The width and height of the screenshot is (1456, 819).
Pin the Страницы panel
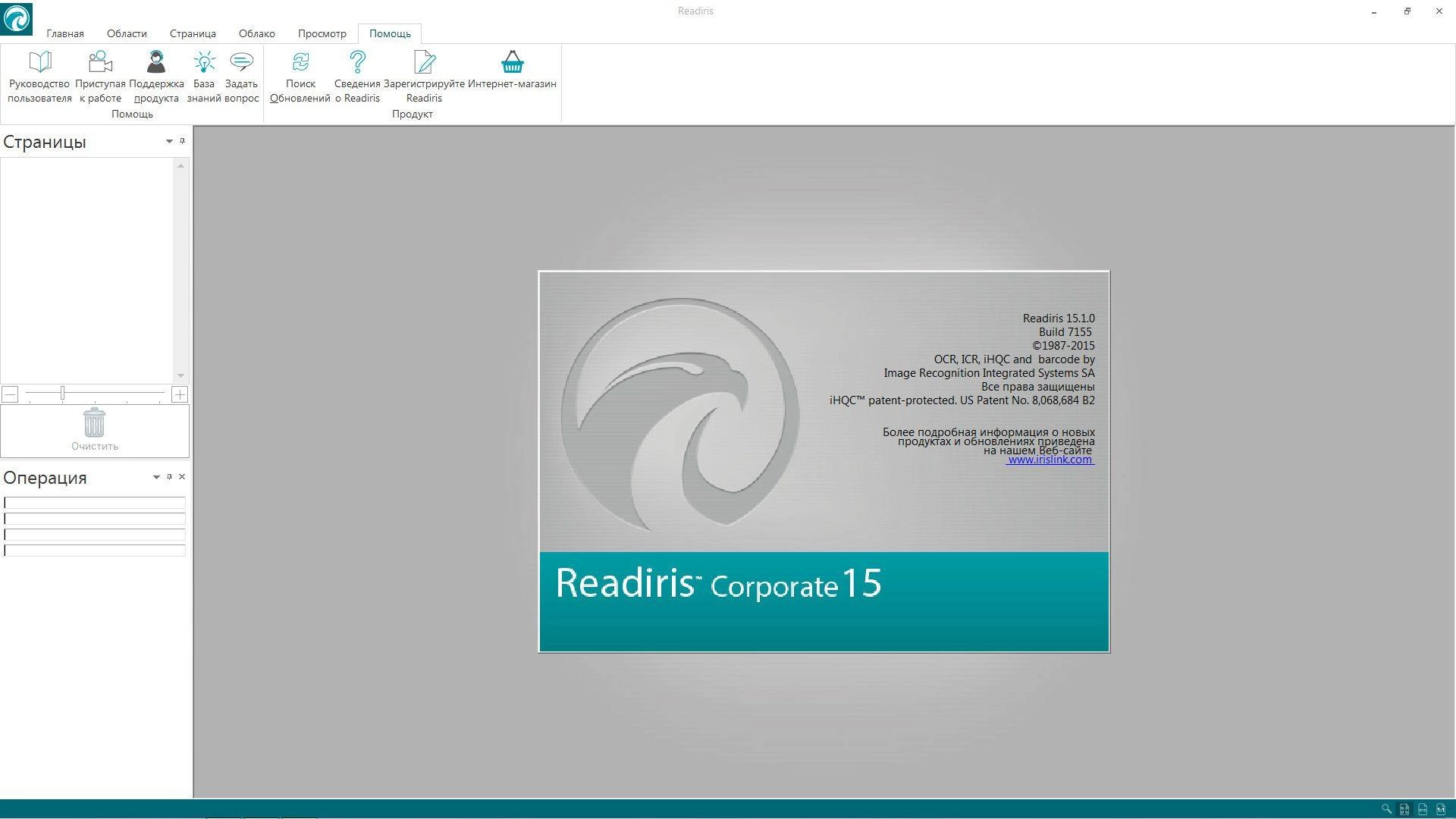pyautogui.click(x=182, y=141)
